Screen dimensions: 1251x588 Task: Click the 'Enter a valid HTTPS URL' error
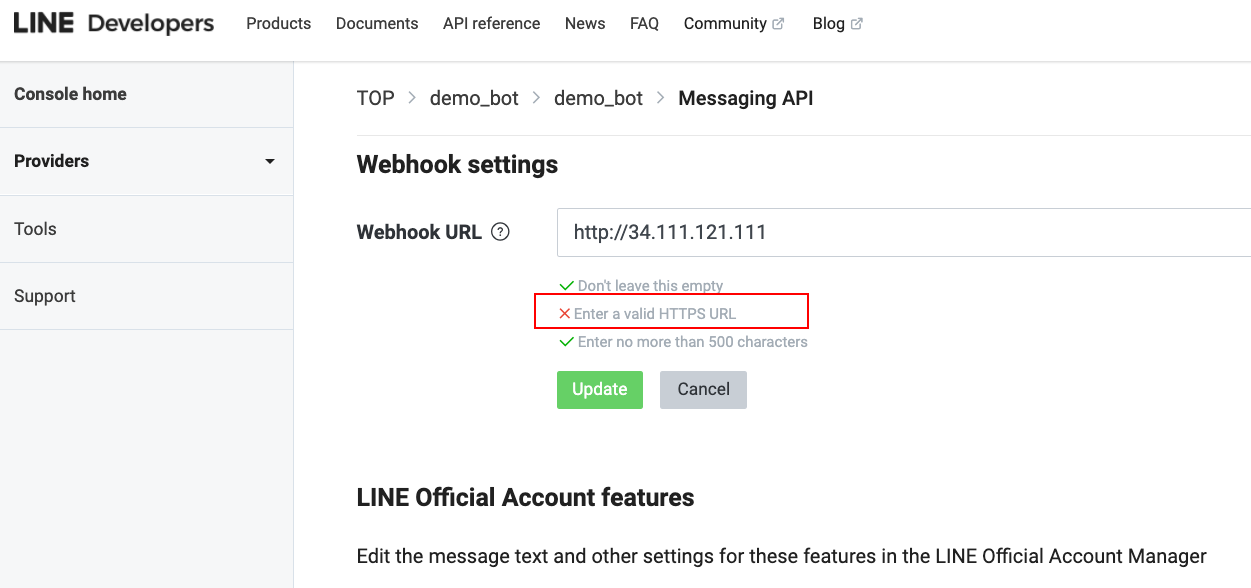point(655,314)
